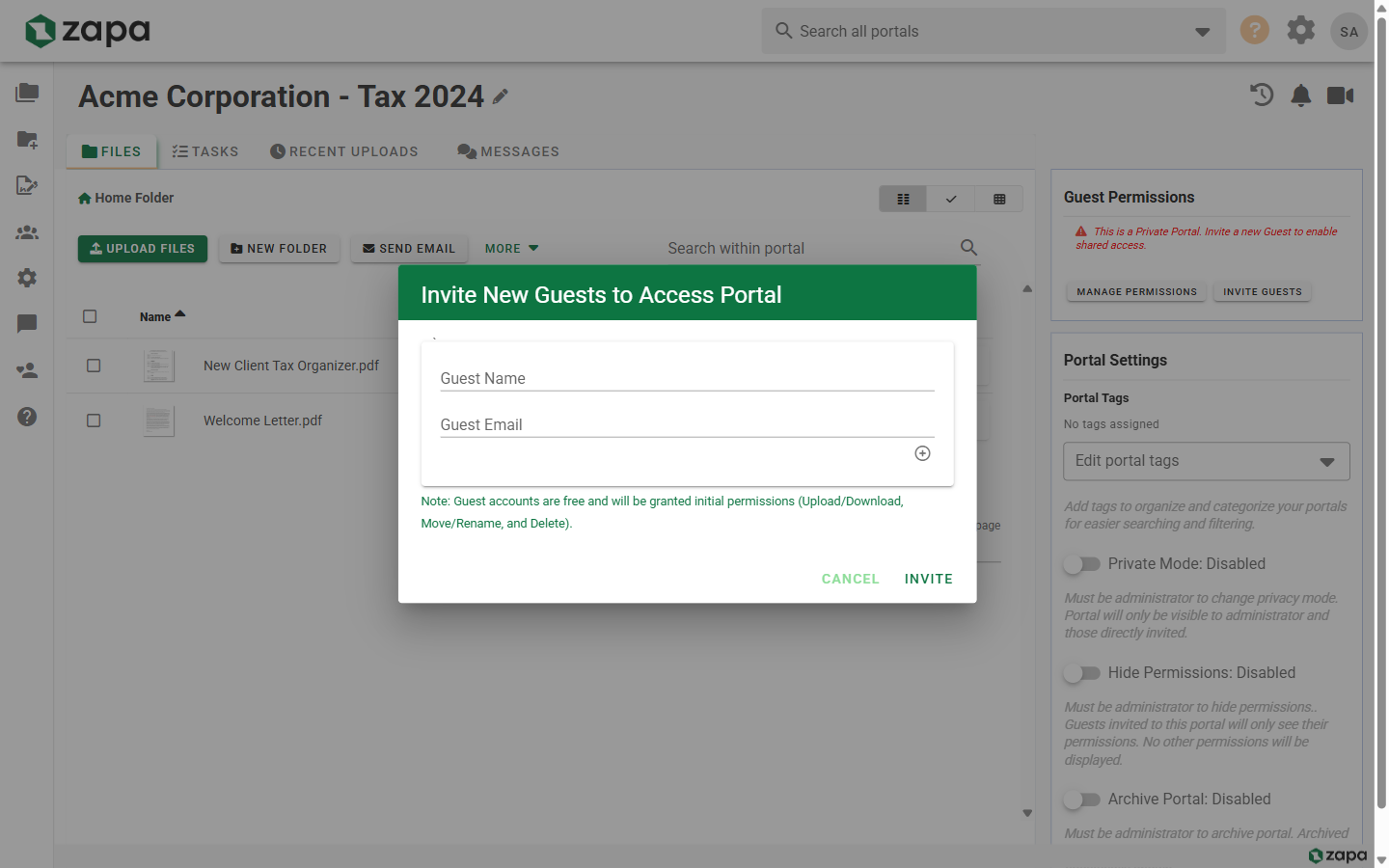
Task: Click New Client Tax Organizer.pdf thumbnail
Action: [159, 366]
